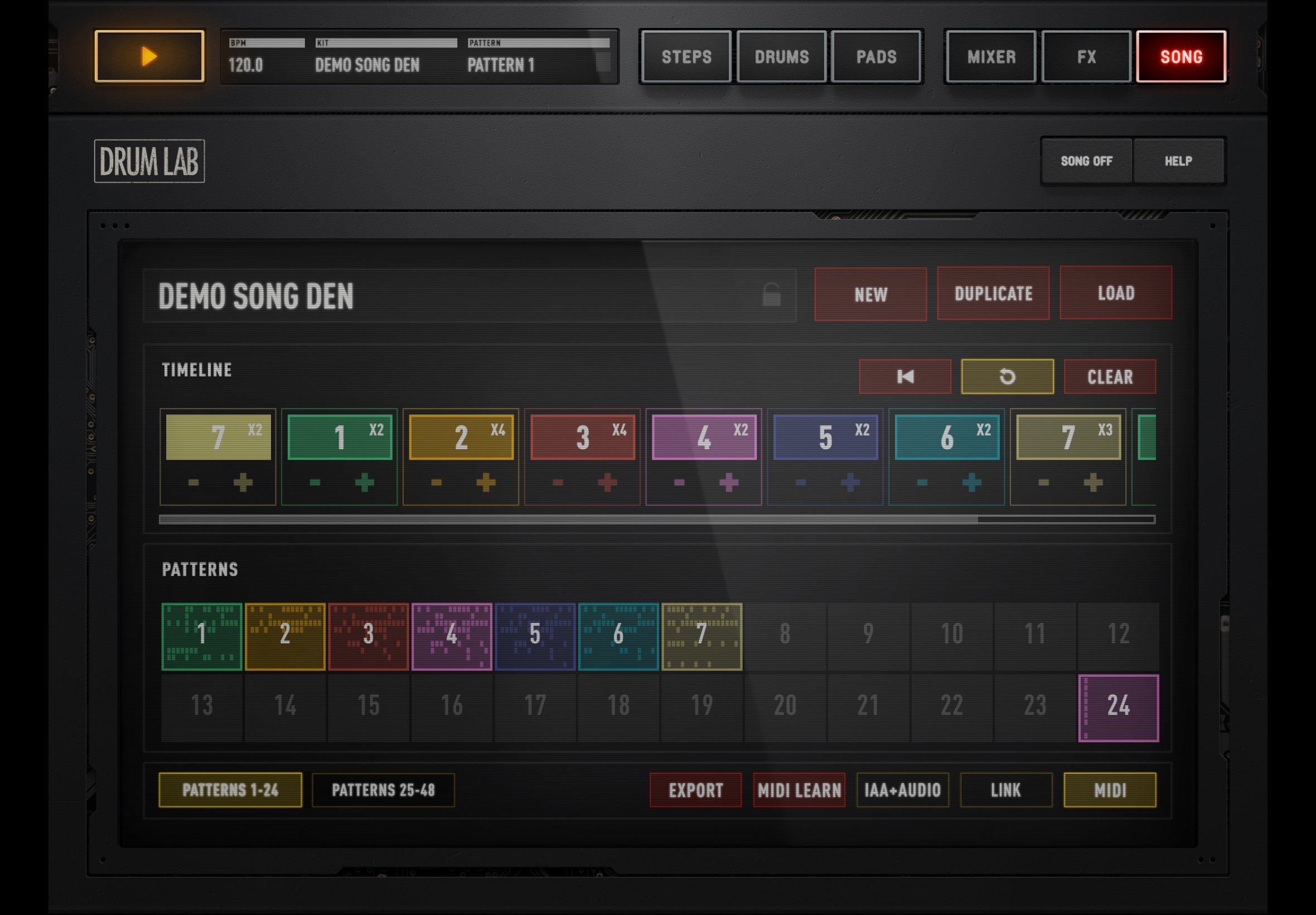Create a NEW song
This screenshot has width=1316, height=915.
870,294
